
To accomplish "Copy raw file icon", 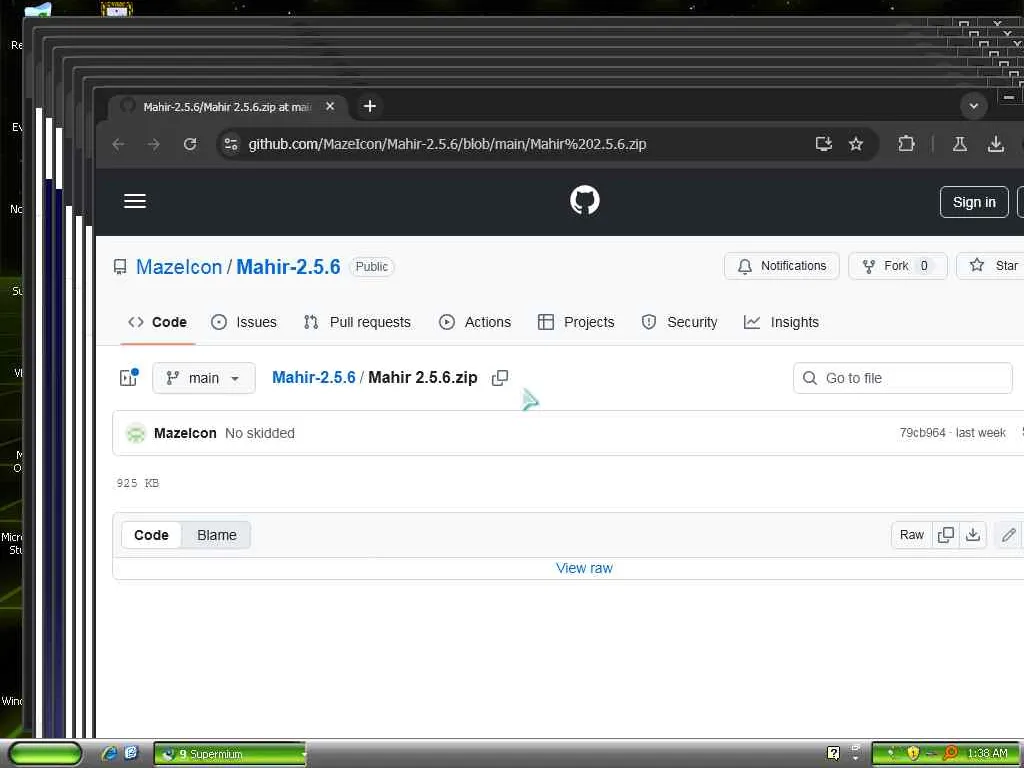I will 946,535.
